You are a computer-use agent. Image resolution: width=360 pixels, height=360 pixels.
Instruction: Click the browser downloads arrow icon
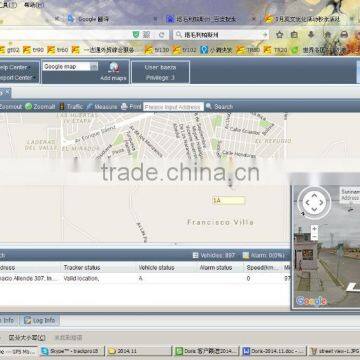pyautogui.click(x=311, y=35)
